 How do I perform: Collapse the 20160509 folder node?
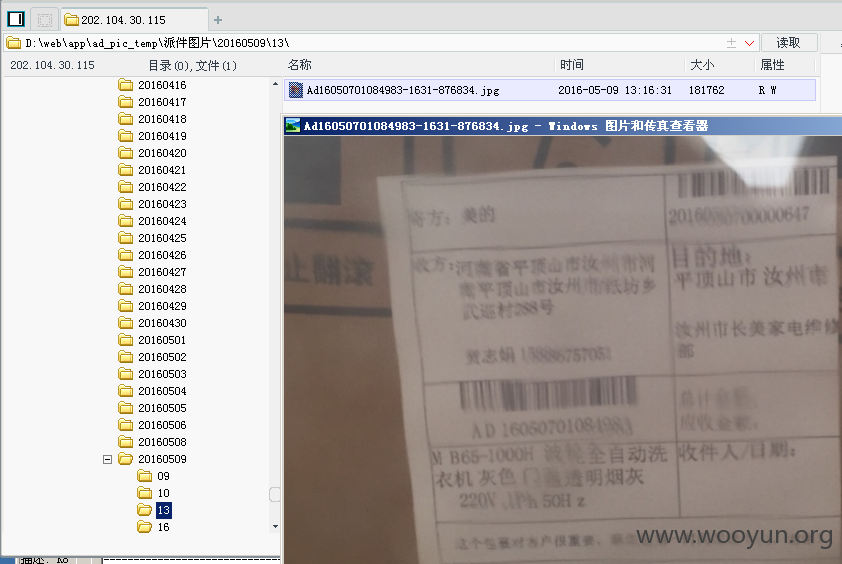pyautogui.click(x=107, y=459)
